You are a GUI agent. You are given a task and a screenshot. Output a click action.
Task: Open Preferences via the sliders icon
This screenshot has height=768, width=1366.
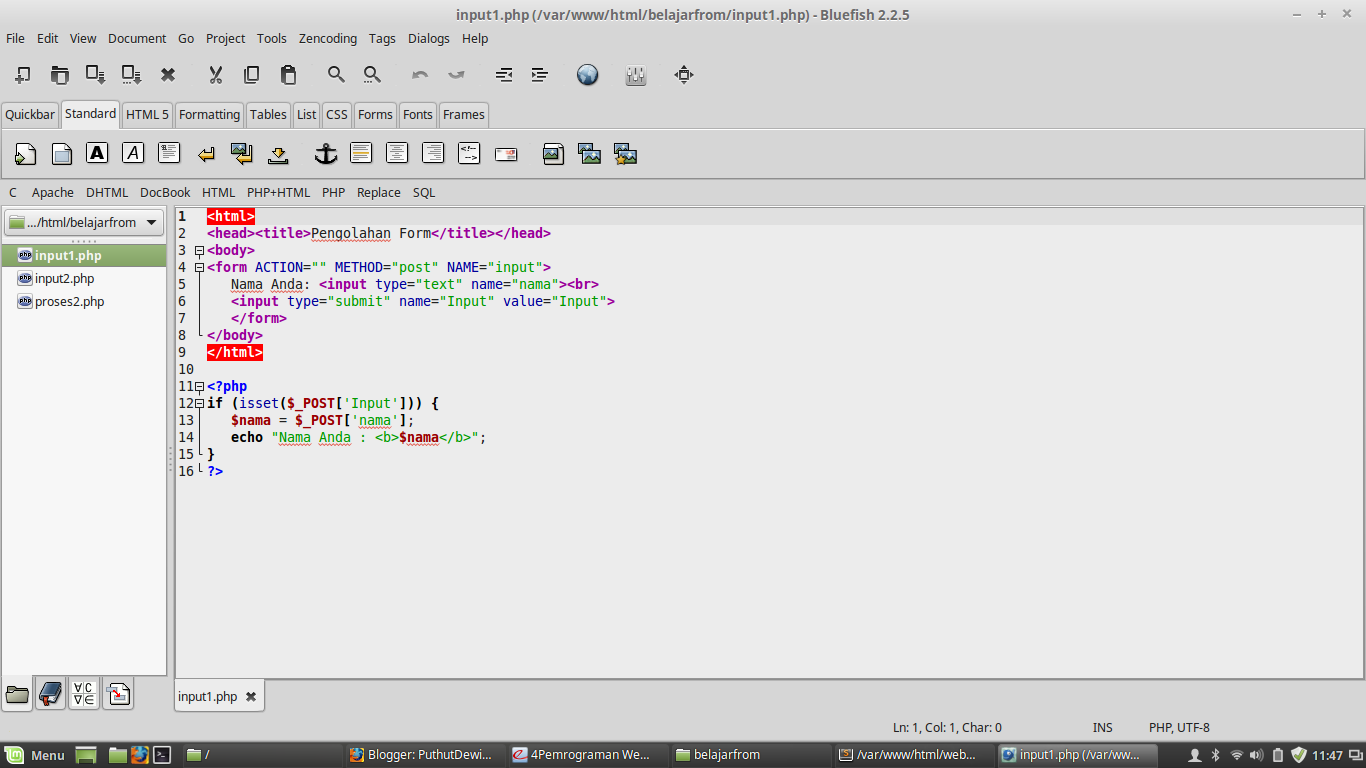point(636,75)
